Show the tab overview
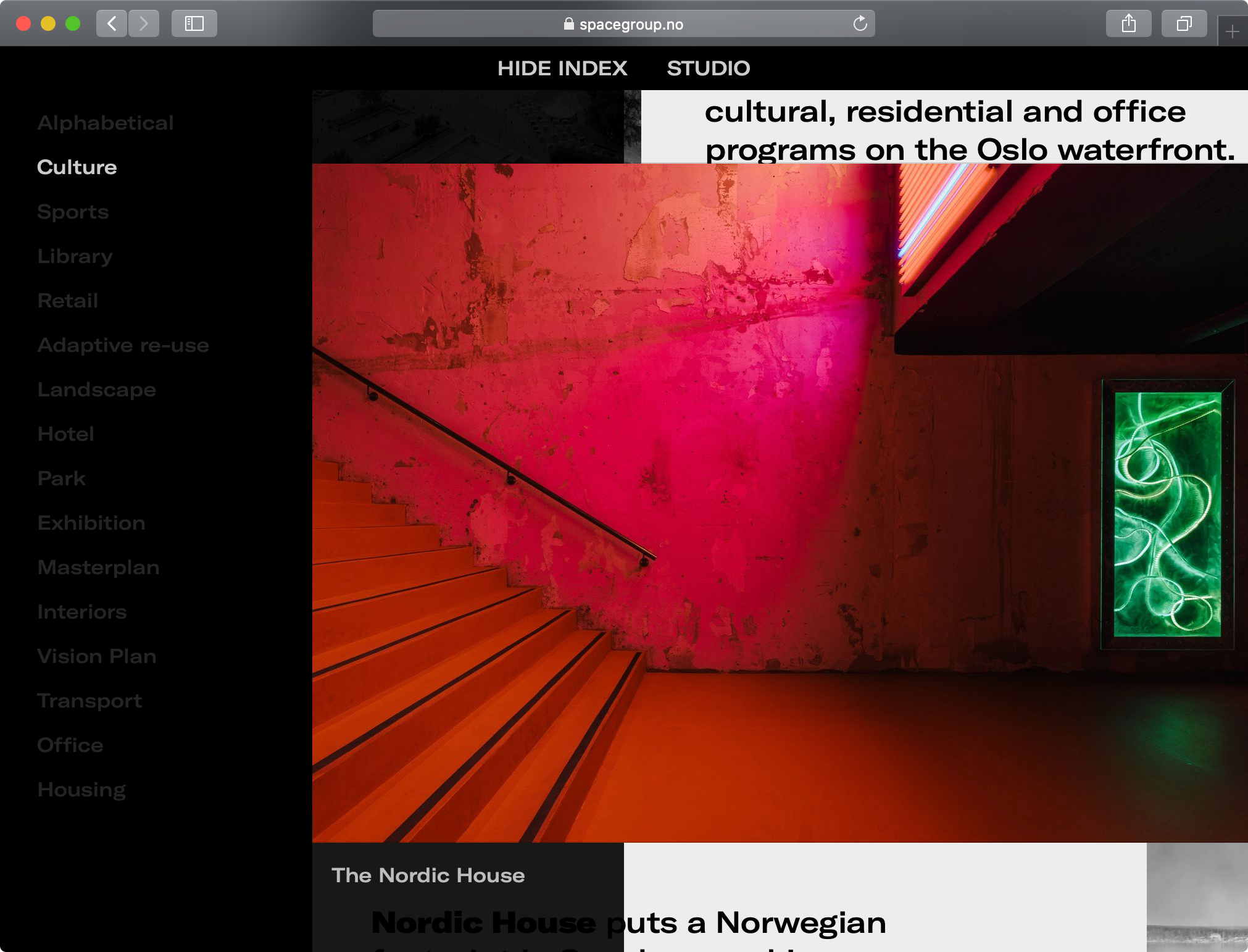Viewport: 1248px width, 952px height. pyautogui.click(x=1183, y=23)
